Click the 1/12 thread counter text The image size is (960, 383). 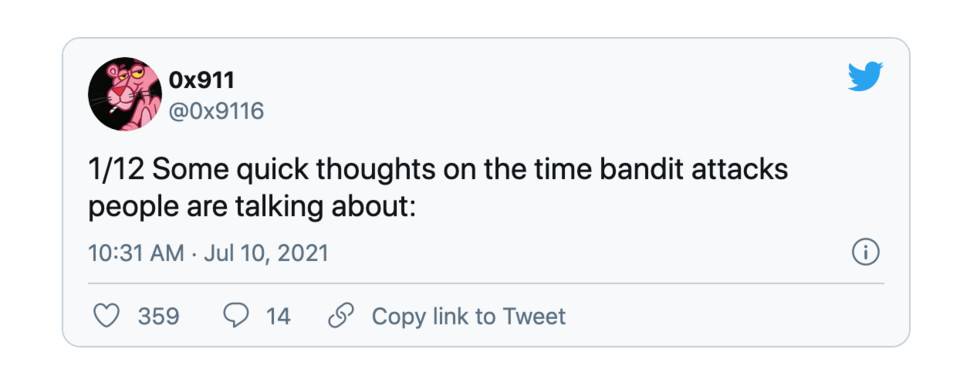pos(116,169)
